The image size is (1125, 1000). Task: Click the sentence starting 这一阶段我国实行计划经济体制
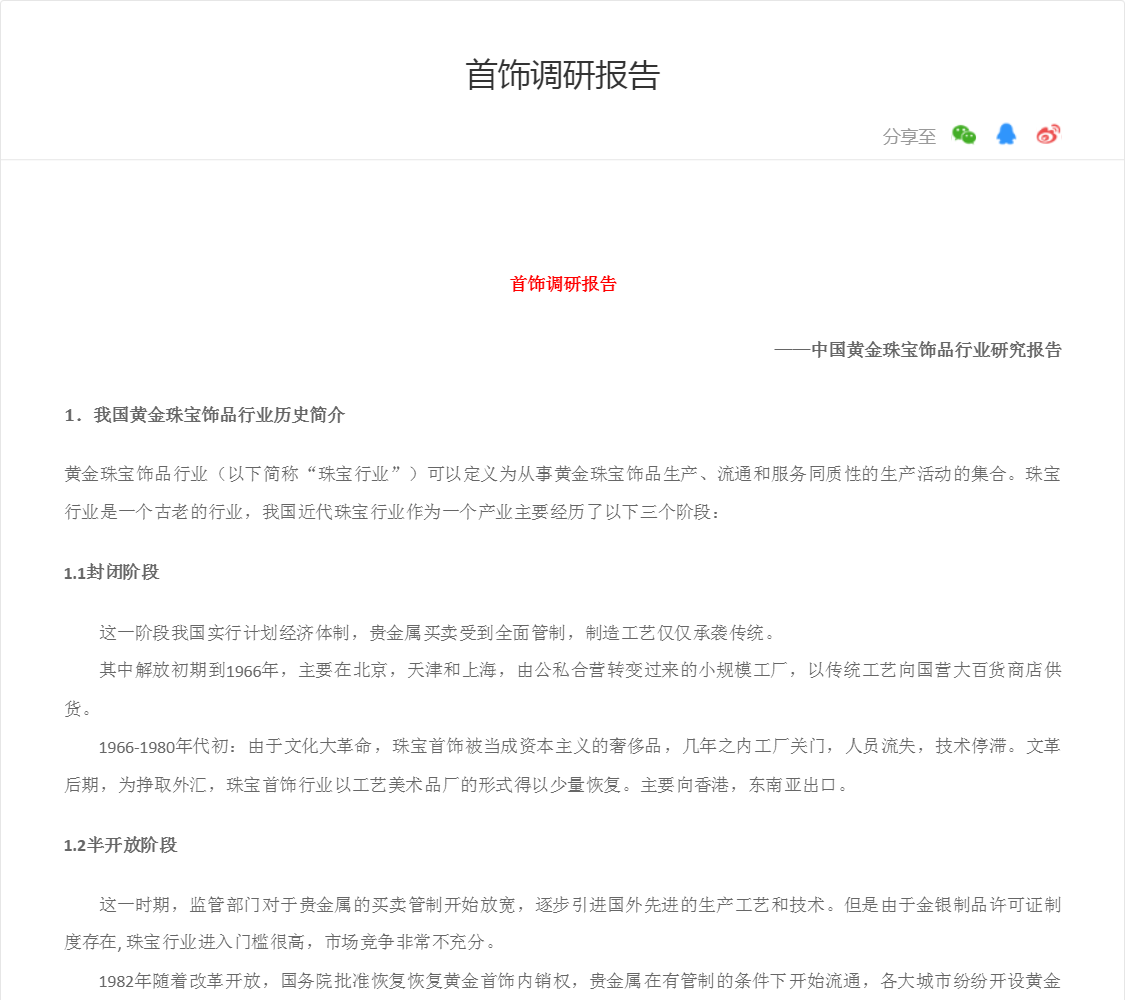tap(437, 633)
